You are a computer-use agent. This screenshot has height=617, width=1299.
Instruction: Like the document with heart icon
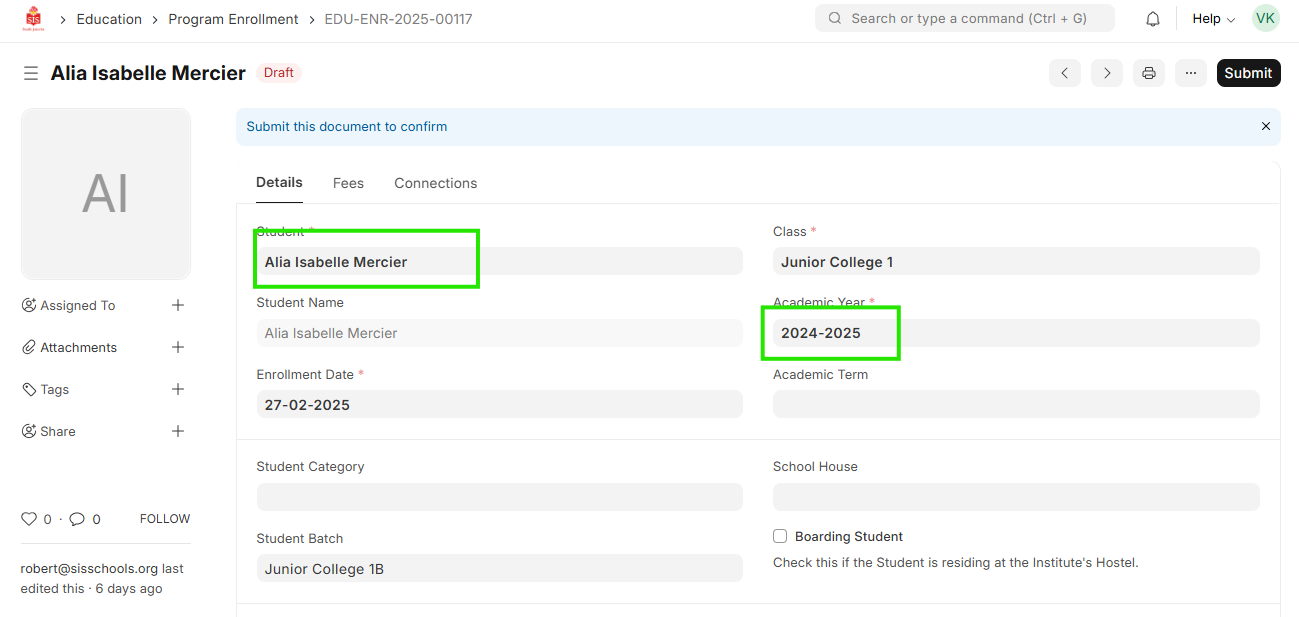[x=29, y=519]
